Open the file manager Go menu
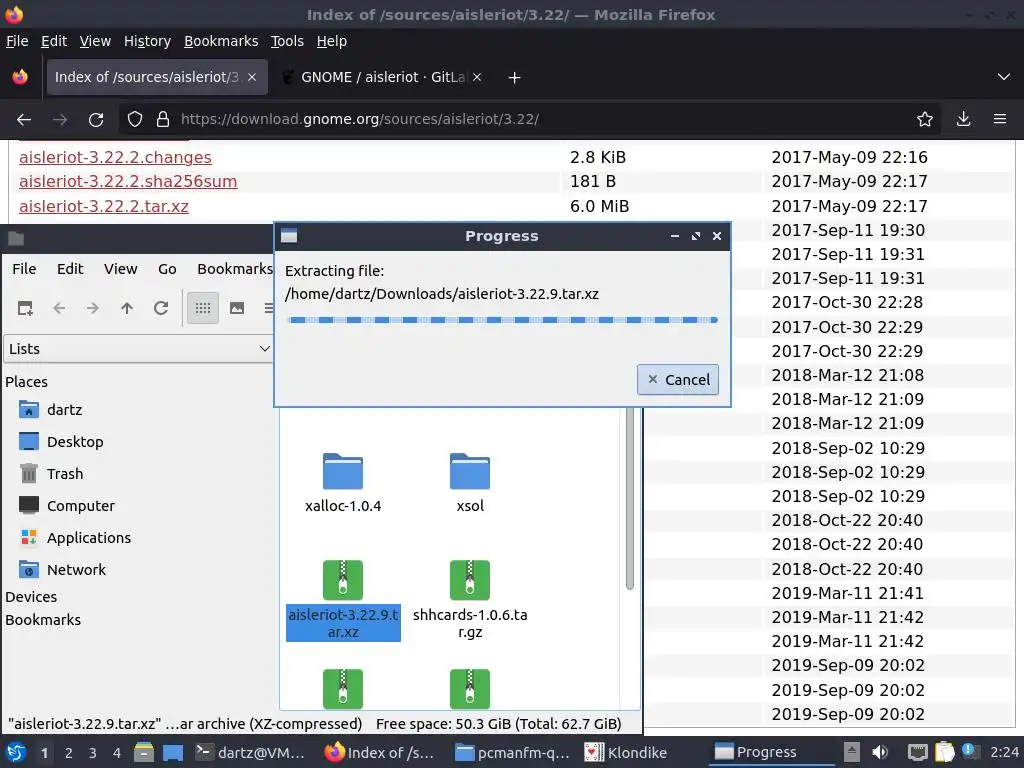This screenshot has width=1024, height=768. point(167,269)
